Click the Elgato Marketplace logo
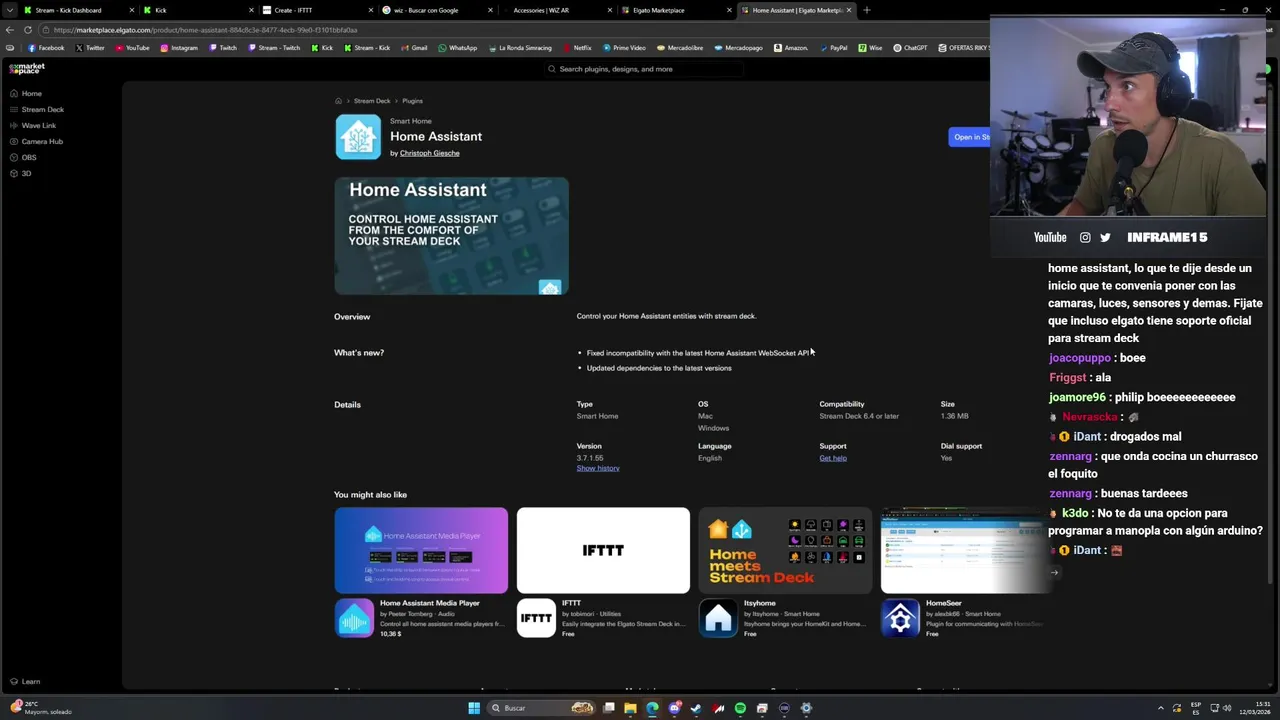This screenshot has width=1280, height=720. tap(27, 69)
